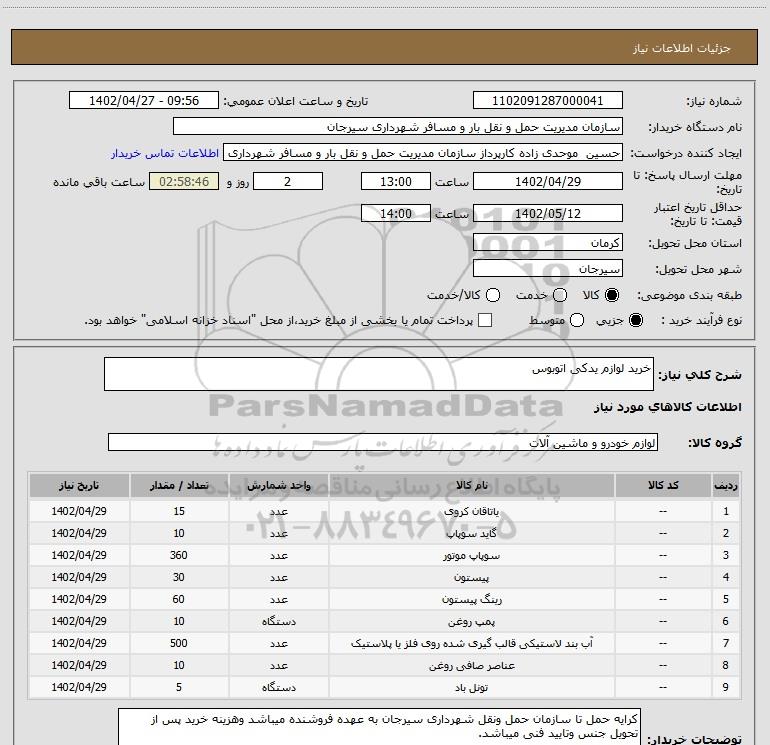
Task: Click the دستگاه unit in پمپ روغن row
Action: (x=278, y=621)
